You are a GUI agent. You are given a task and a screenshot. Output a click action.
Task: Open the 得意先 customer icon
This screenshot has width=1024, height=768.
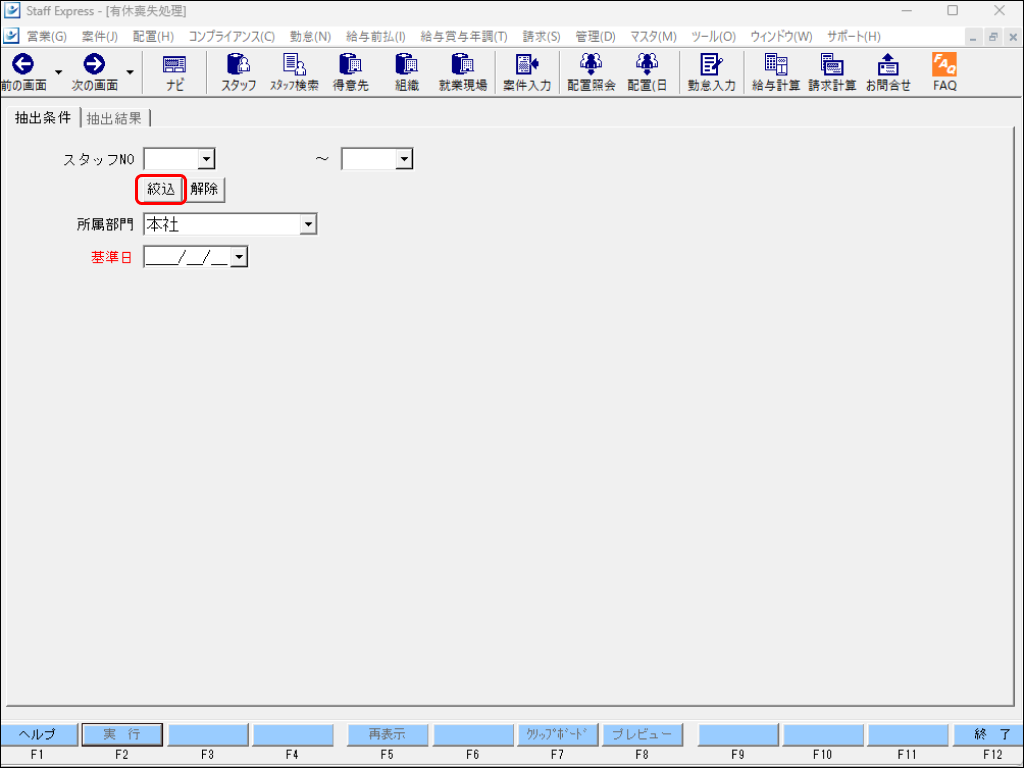tap(351, 72)
